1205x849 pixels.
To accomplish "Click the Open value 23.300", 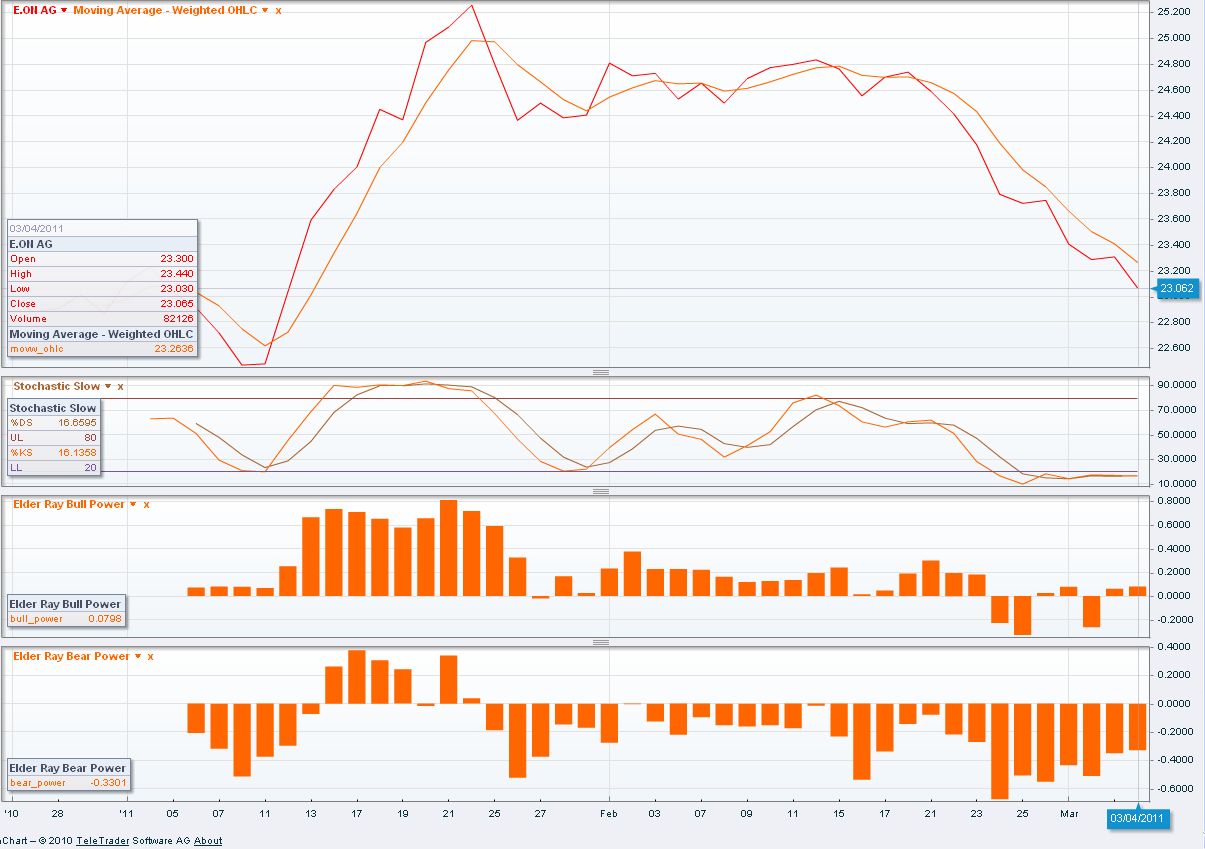I will coord(177,259).
